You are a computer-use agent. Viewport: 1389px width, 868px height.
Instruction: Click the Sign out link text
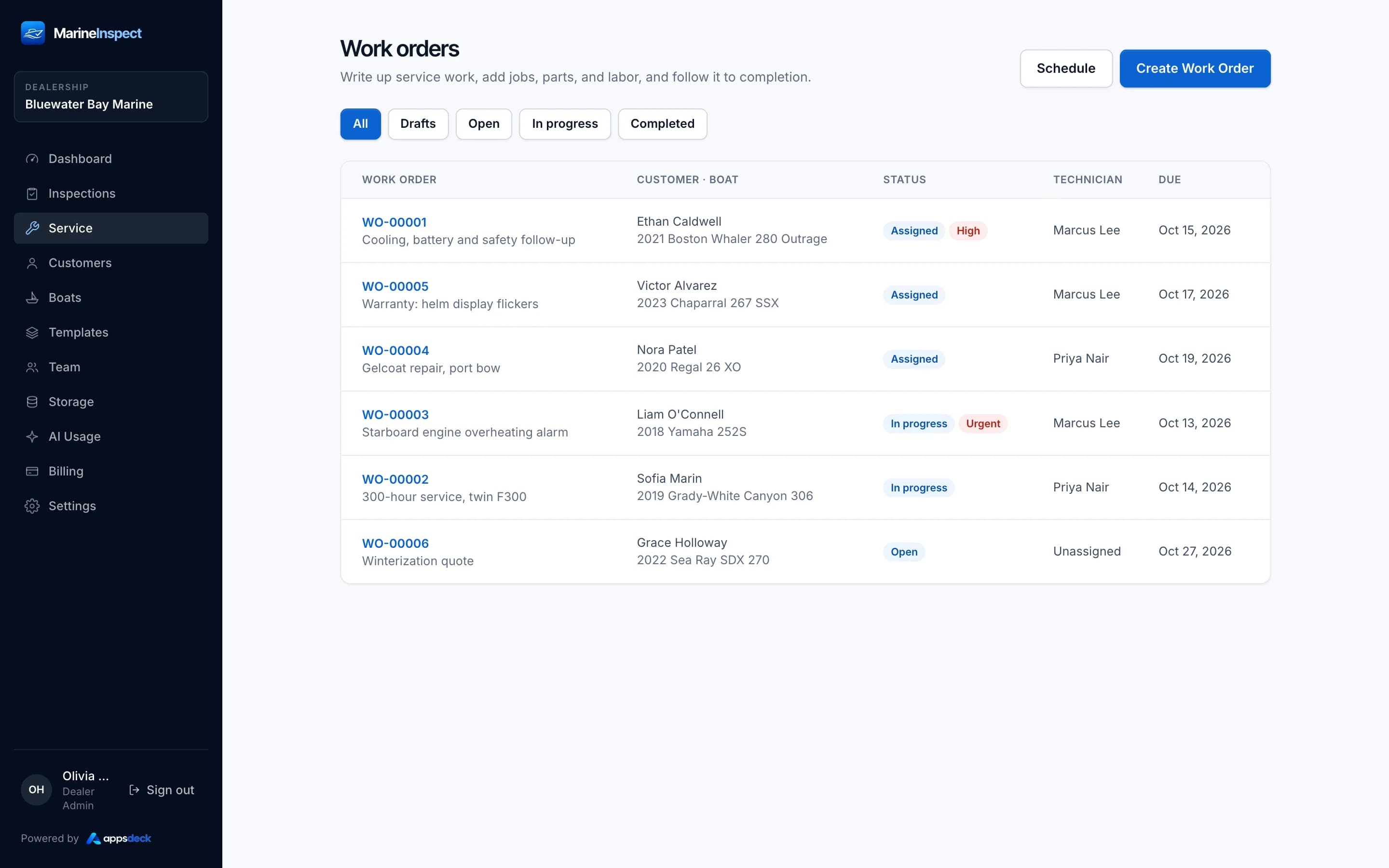coord(170,790)
